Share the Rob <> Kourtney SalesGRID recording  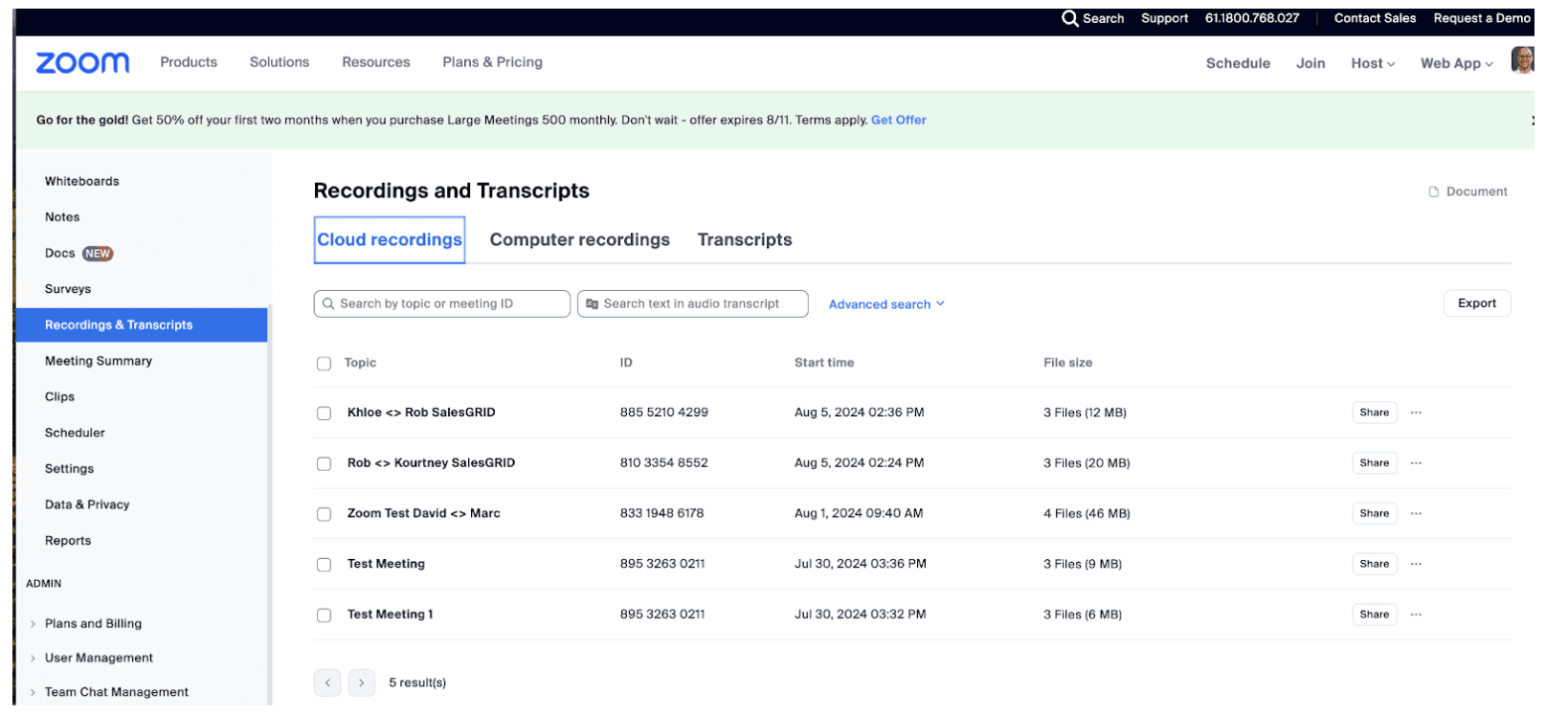1375,463
